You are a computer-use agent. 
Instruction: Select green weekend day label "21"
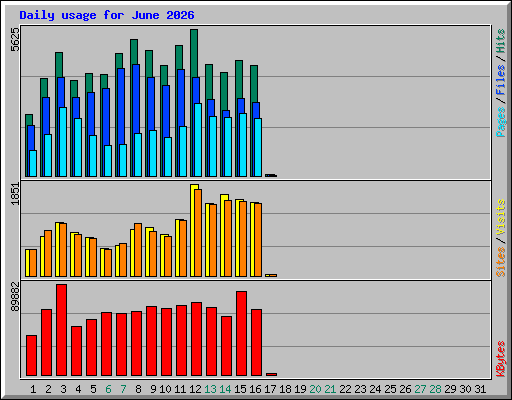click(x=330, y=389)
